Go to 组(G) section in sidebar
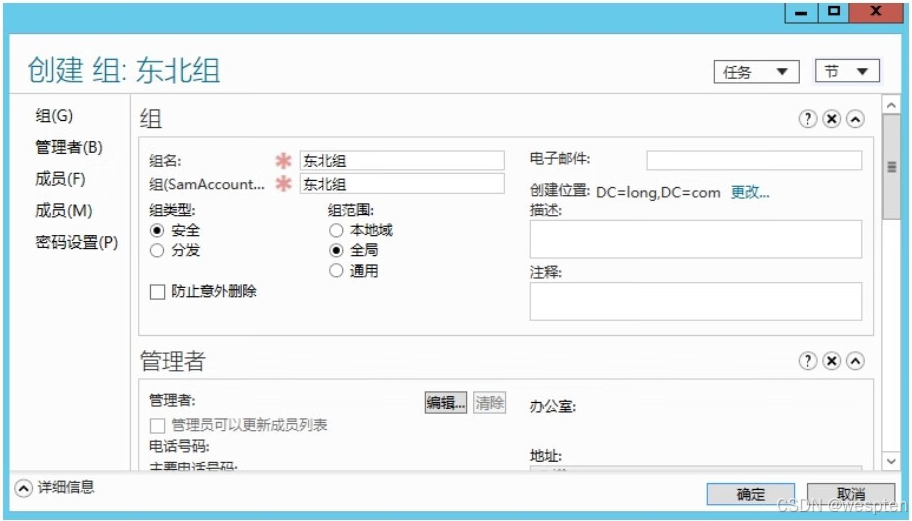 point(54,116)
